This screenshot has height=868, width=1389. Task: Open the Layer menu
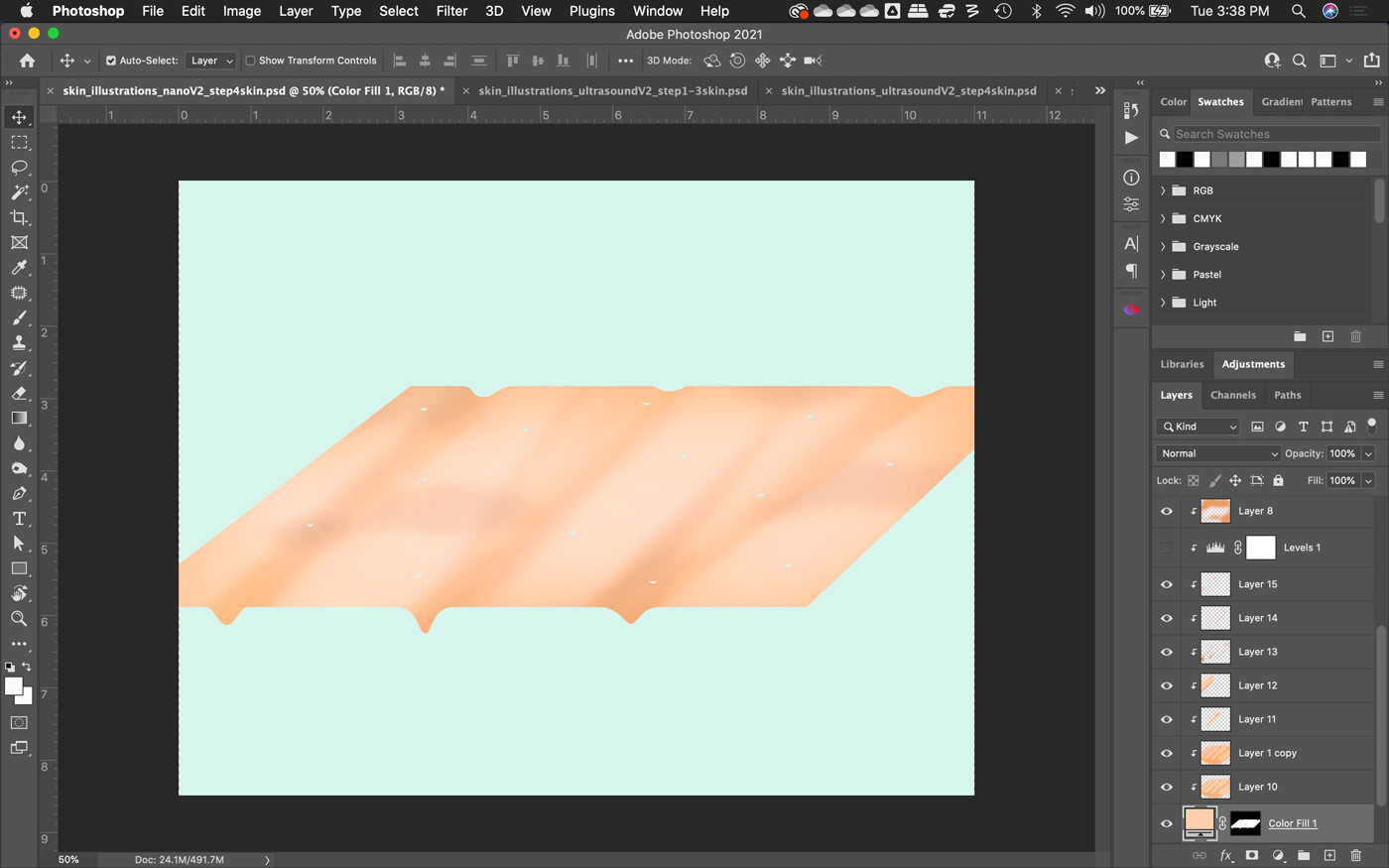(x=296, y=11)
